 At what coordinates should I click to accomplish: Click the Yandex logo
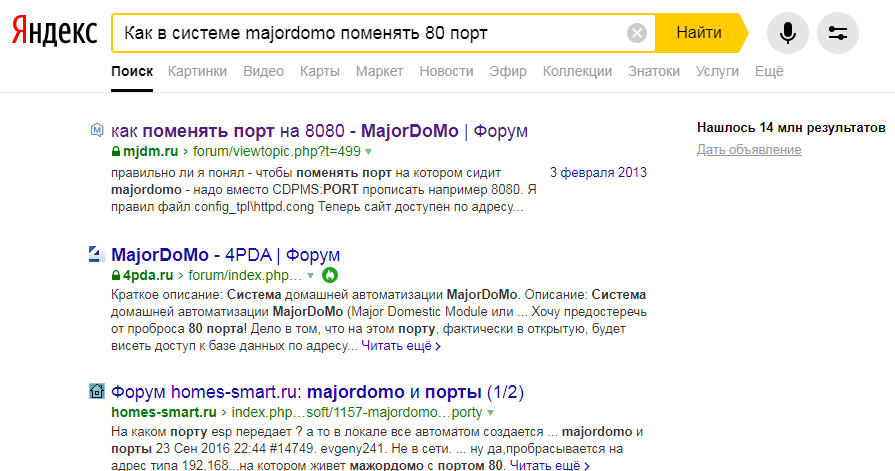tap(54, 33)
